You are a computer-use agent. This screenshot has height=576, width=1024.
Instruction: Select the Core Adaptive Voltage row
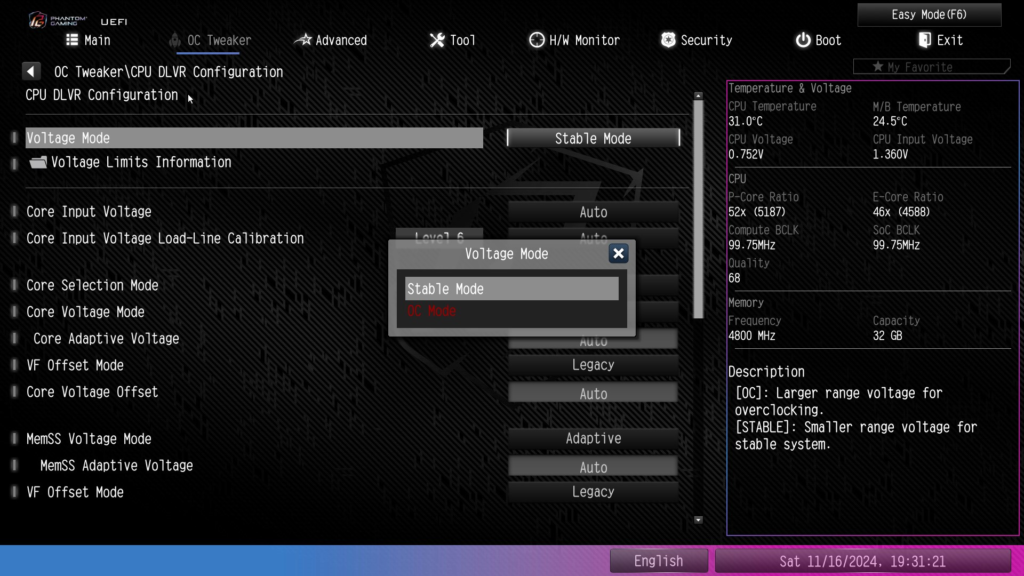(x=106, y=339)
